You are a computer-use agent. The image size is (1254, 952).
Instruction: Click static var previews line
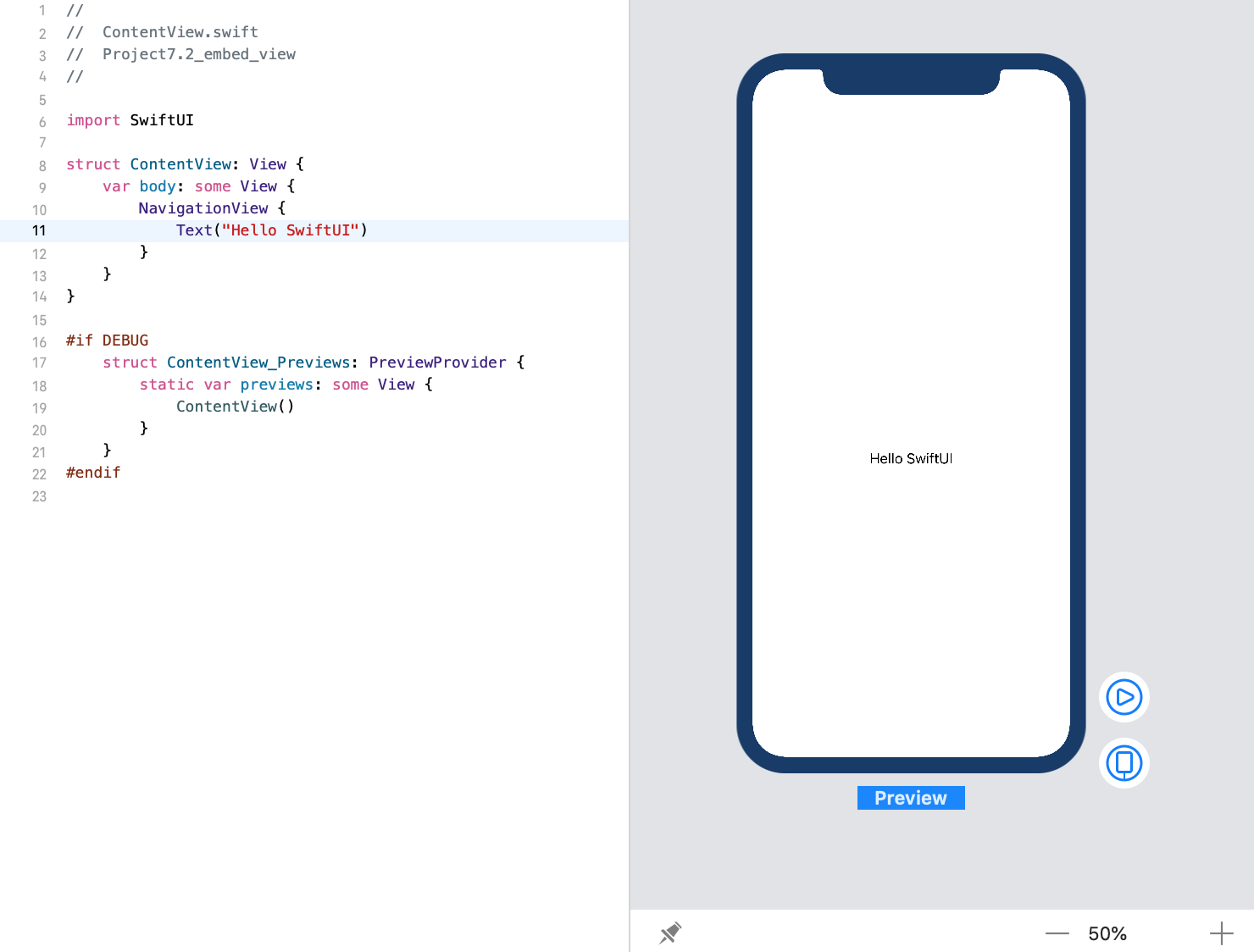[286, 385]
